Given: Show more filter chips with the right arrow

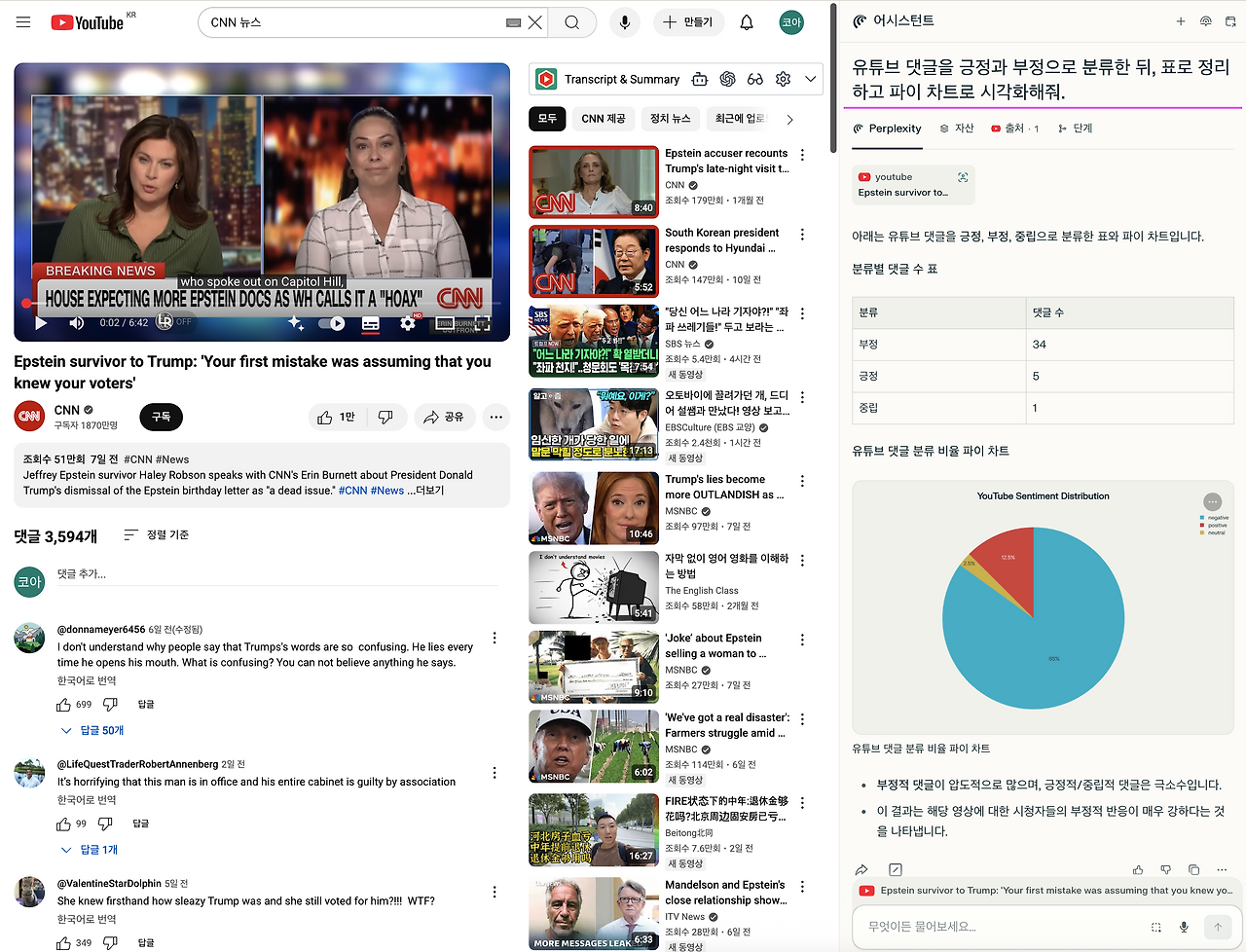Looking at the screenshot, I should pos(789,119).
